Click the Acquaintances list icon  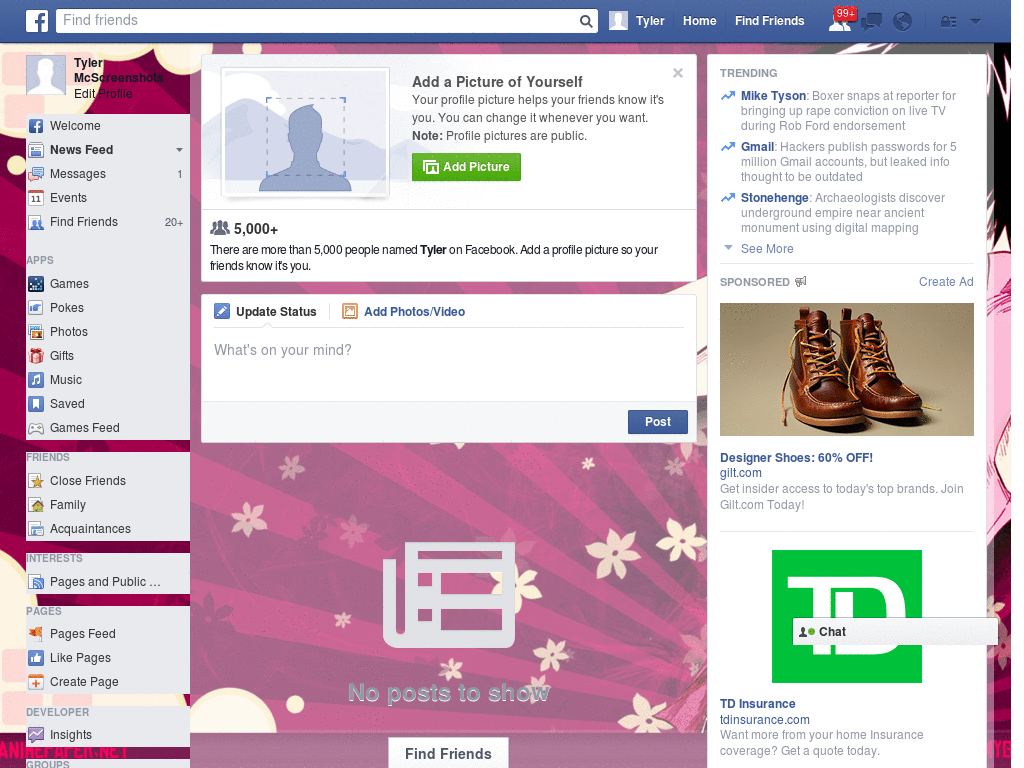tap(37, 529)
